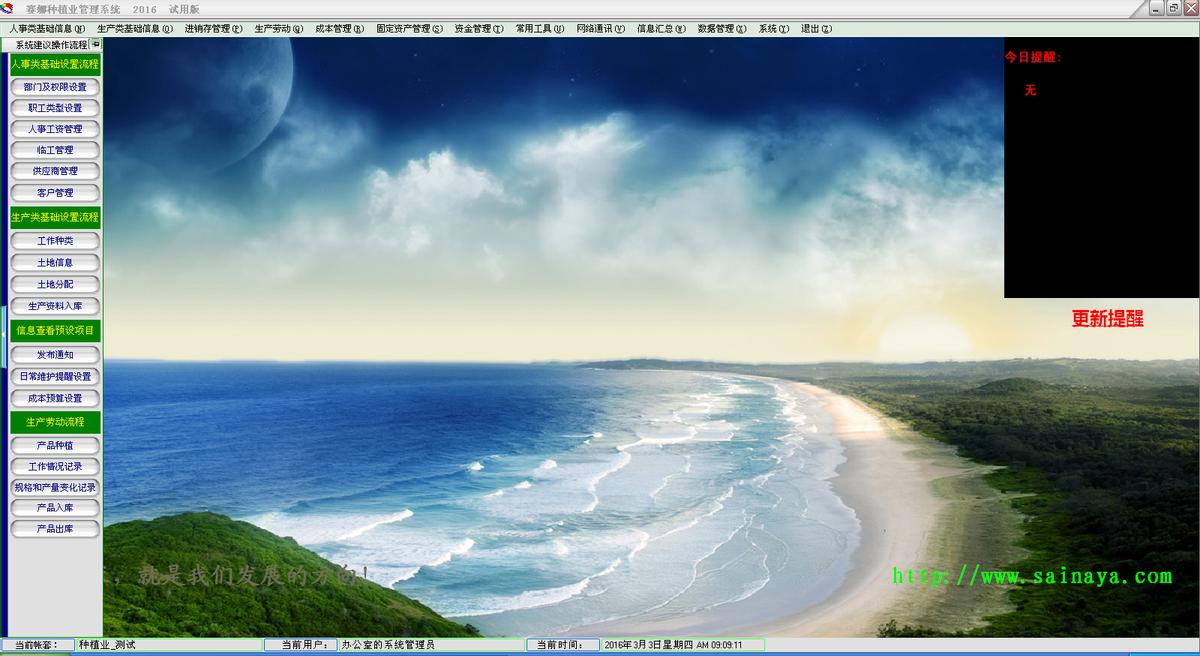Click the 当前时间 status label
The width and height of the screenshot is (1200, 656).
[x=563, y=645]
